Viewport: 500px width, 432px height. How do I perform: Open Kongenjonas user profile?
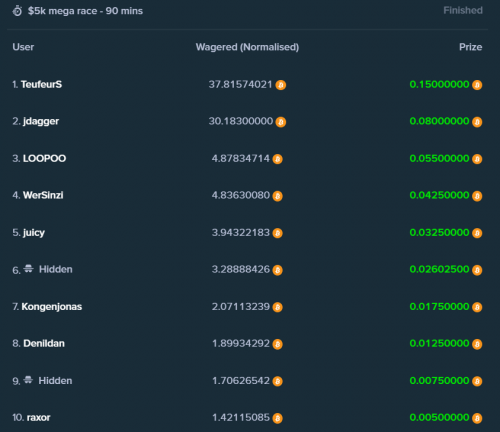click(52, 307)
